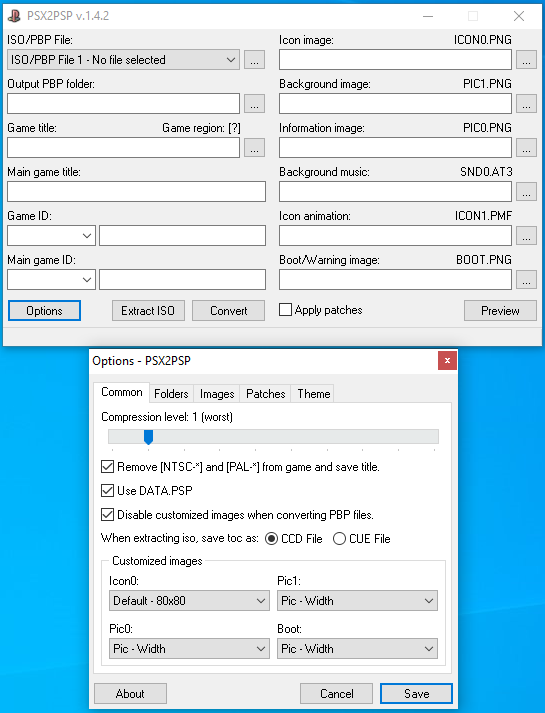
Task: Select CCD File radio button
Action: pyautogui.click(x=271, y=539)
